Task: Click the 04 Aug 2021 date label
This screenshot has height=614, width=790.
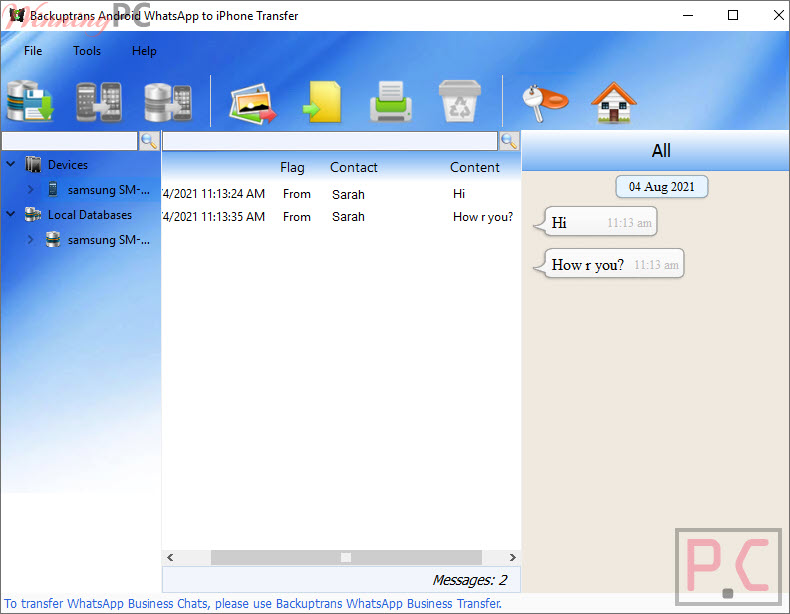Action: (x=662, y=187)
